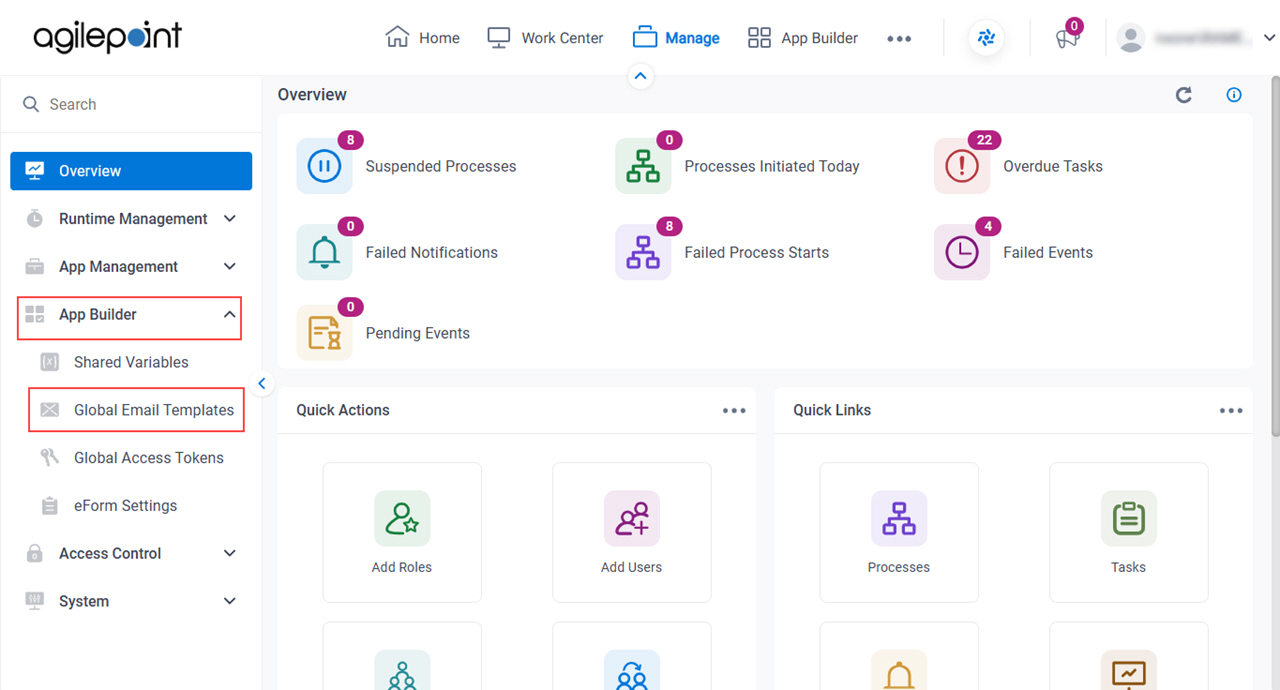Click in the sidebar Search field
1280x690 pixels.
[x=131, y=104]
